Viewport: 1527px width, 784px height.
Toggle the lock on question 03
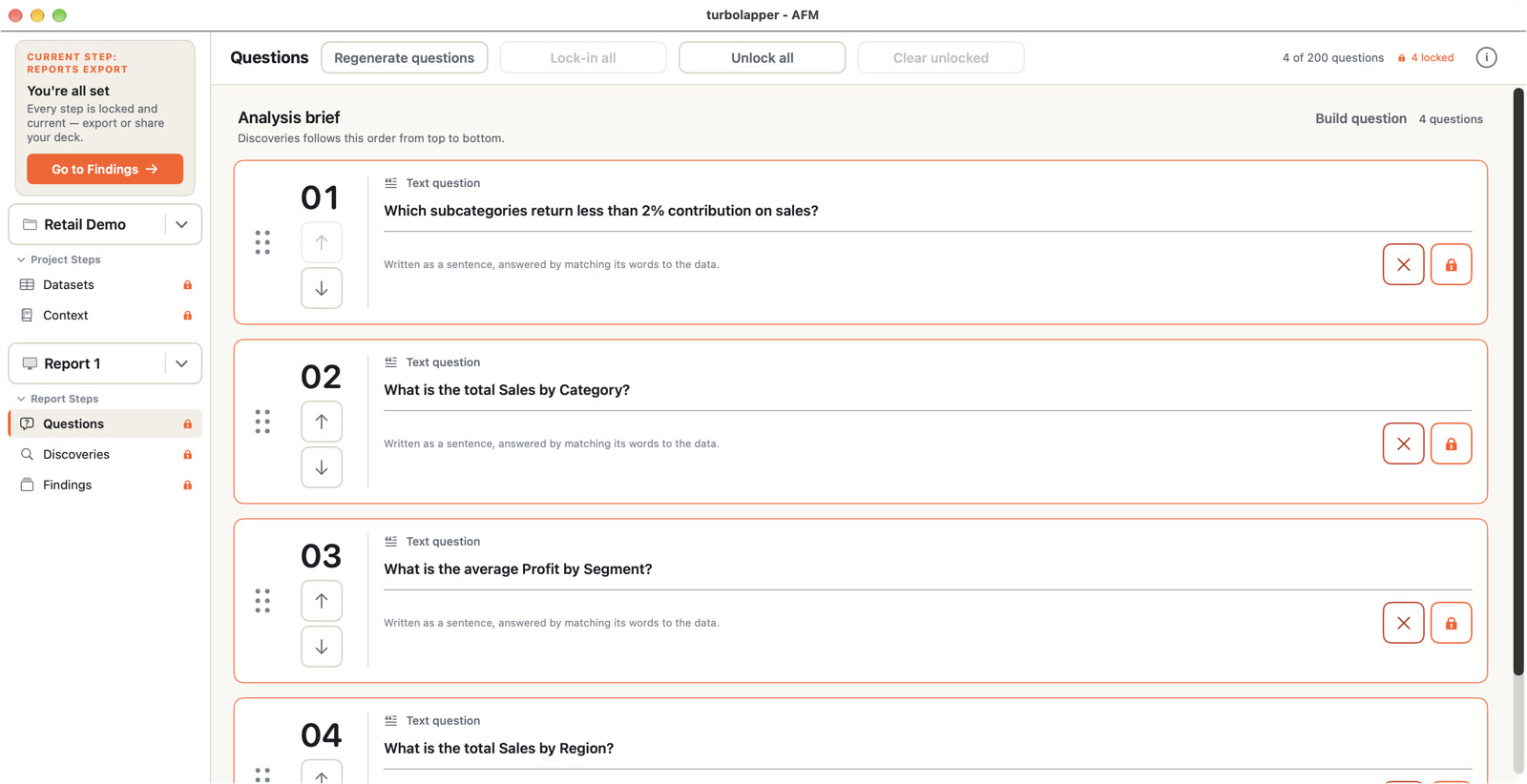pyautogui.click(x=1451, y=623)
